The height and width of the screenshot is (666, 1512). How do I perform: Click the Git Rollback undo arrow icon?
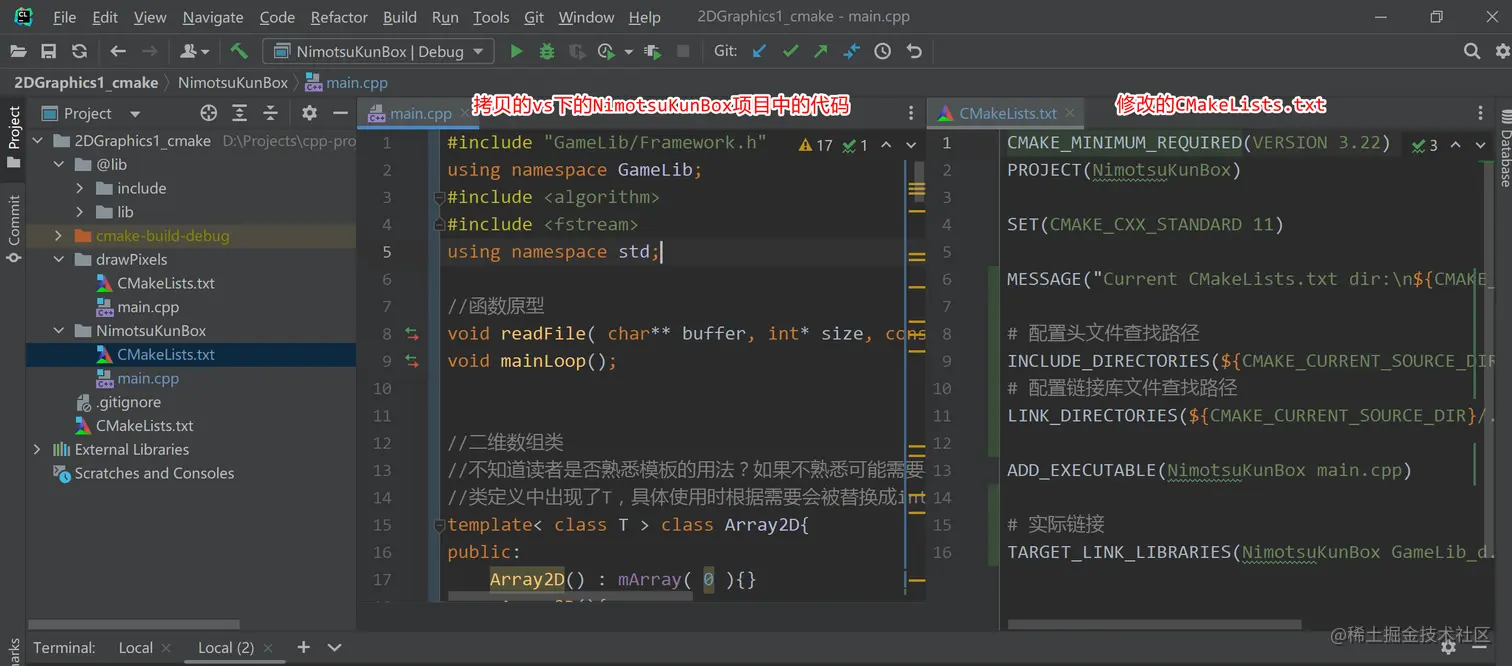914,51
